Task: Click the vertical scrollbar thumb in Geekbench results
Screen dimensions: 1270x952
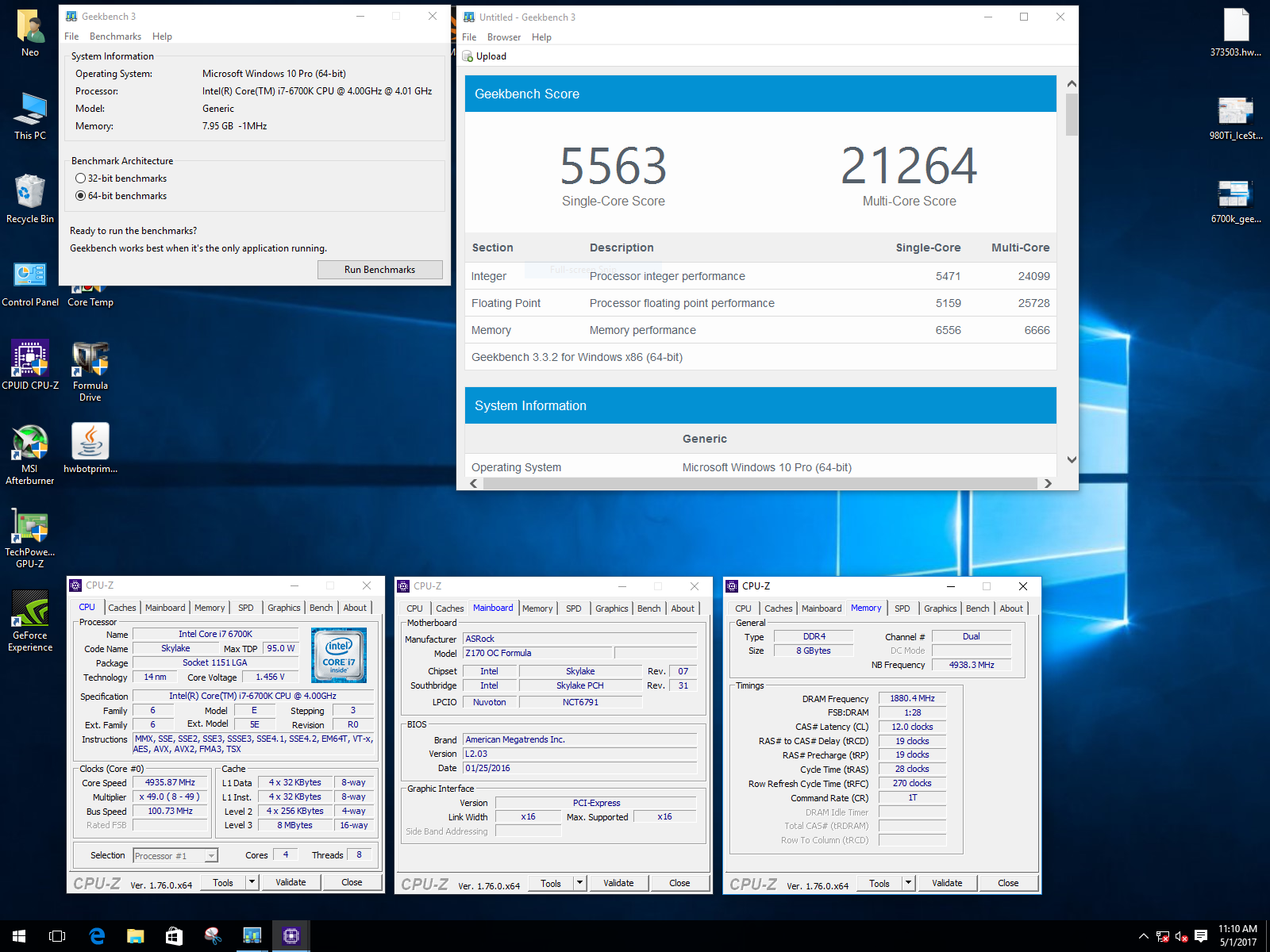Action: (x=1072, y=115)
